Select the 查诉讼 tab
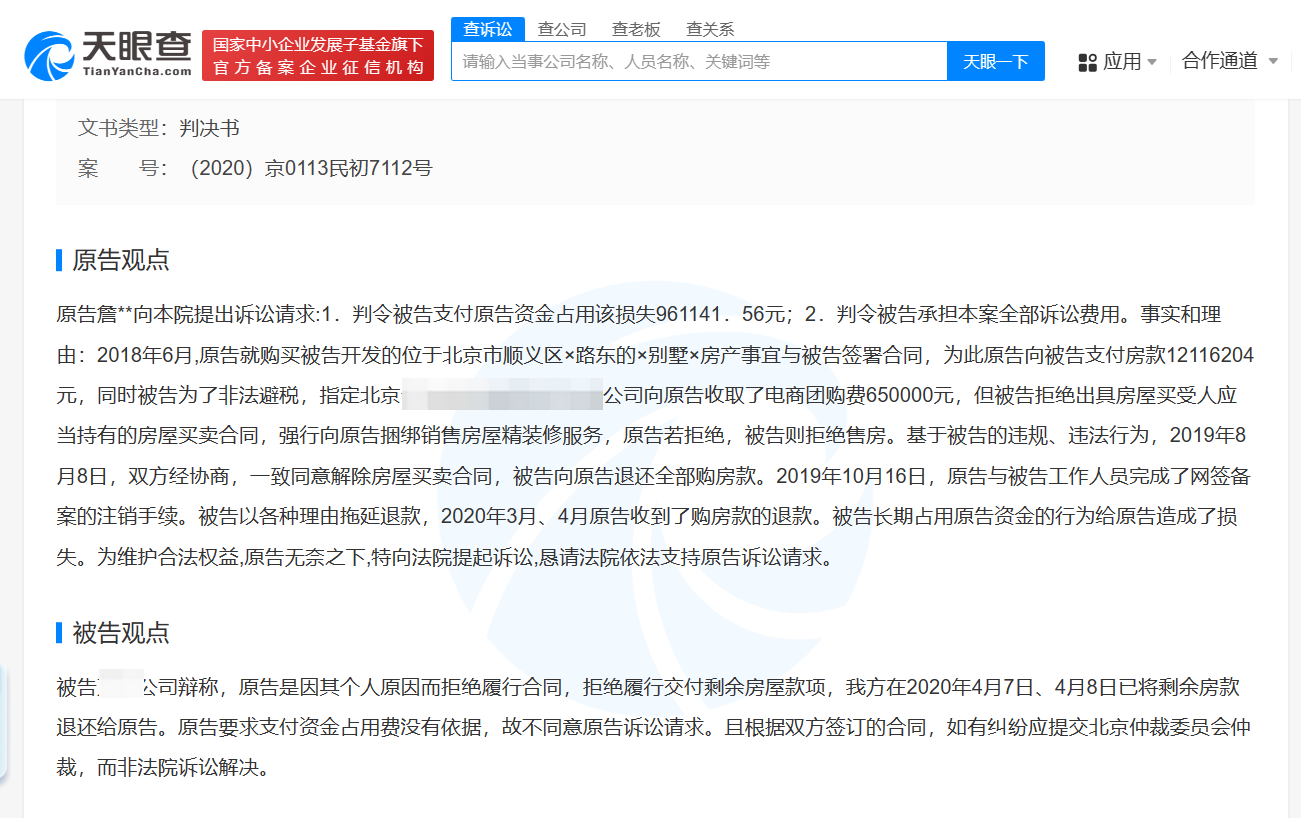Viewport: 1301px width, 818px height. [489, 29]
